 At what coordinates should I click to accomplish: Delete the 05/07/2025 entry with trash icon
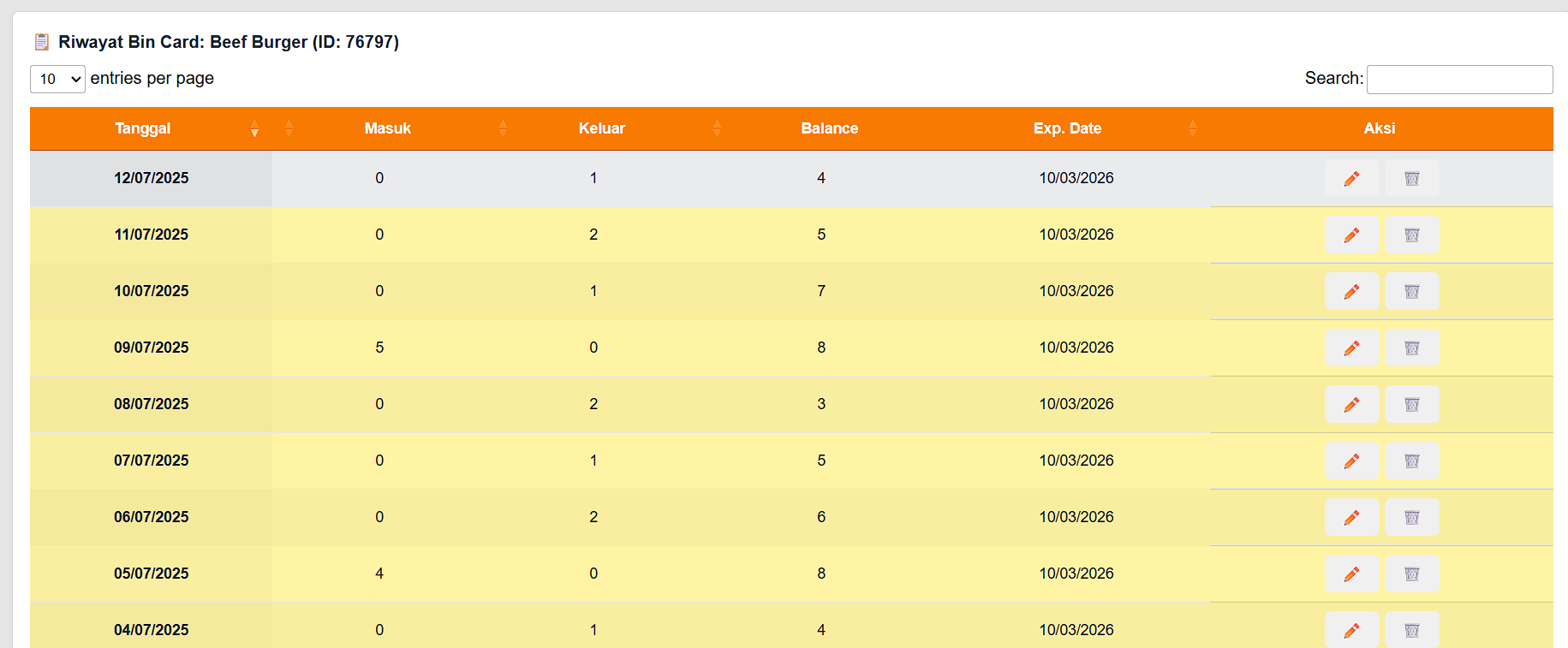pos(1412,574)
